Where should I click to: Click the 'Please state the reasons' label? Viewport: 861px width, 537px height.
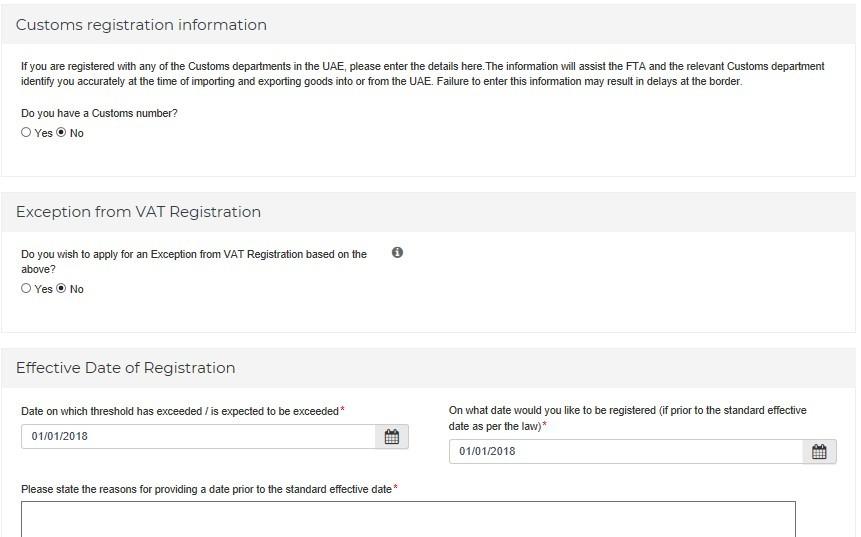[x=206, y=489]
